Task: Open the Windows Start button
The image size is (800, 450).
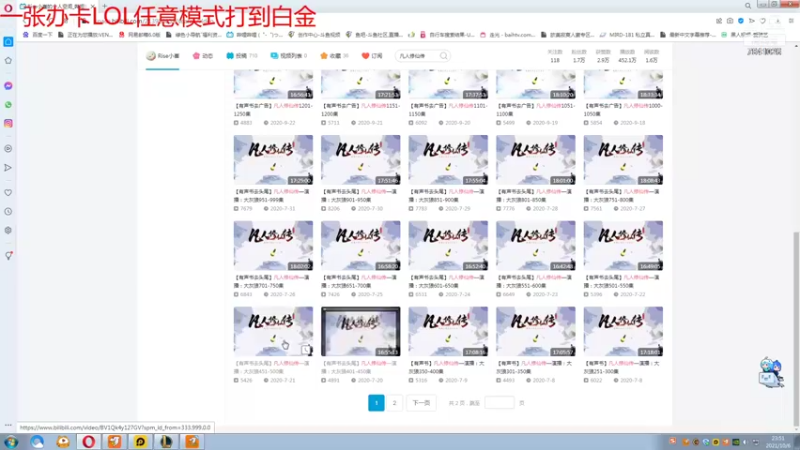Action: pos(11,441)
